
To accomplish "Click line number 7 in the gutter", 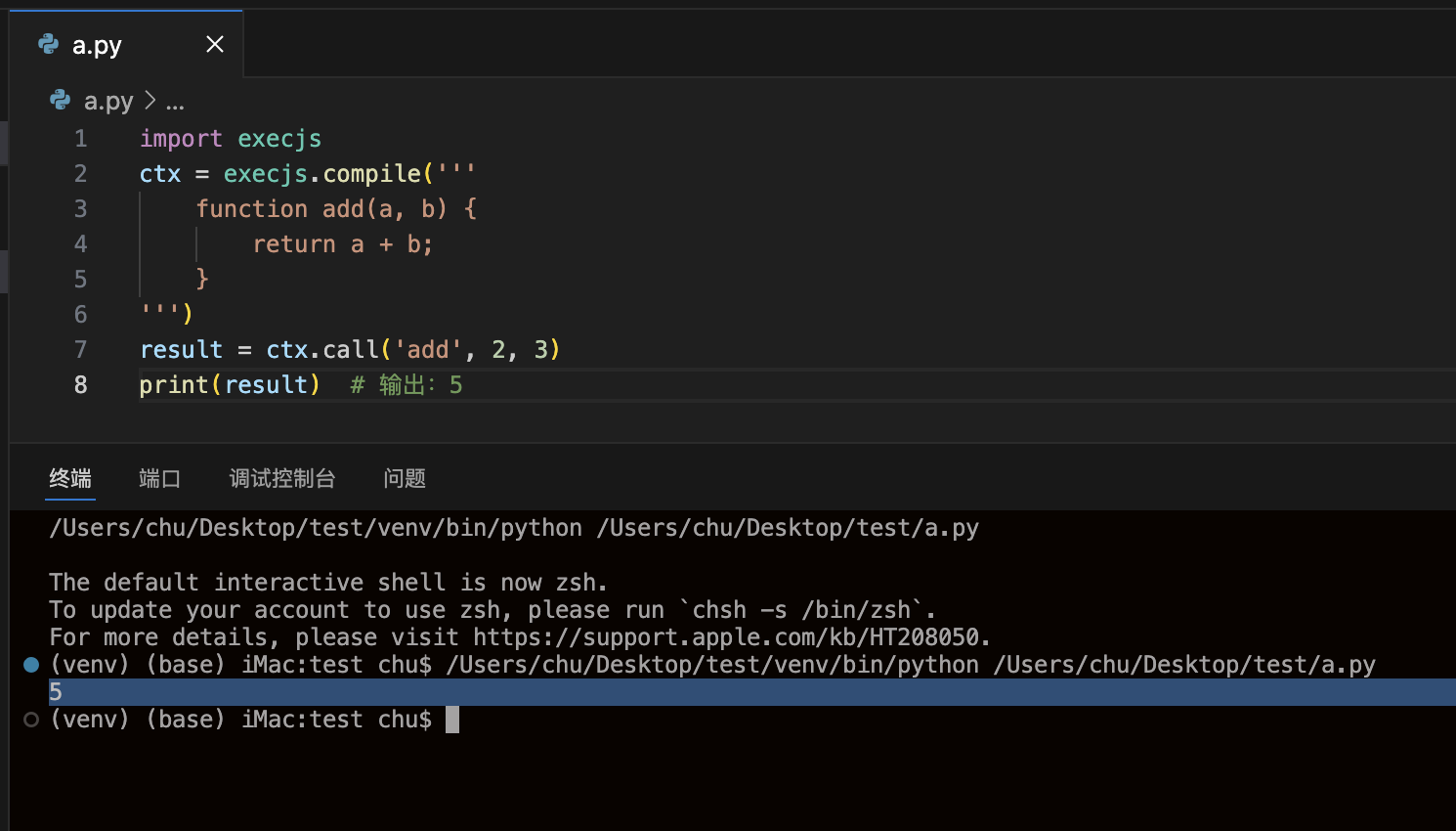I will tap(80, 349).
